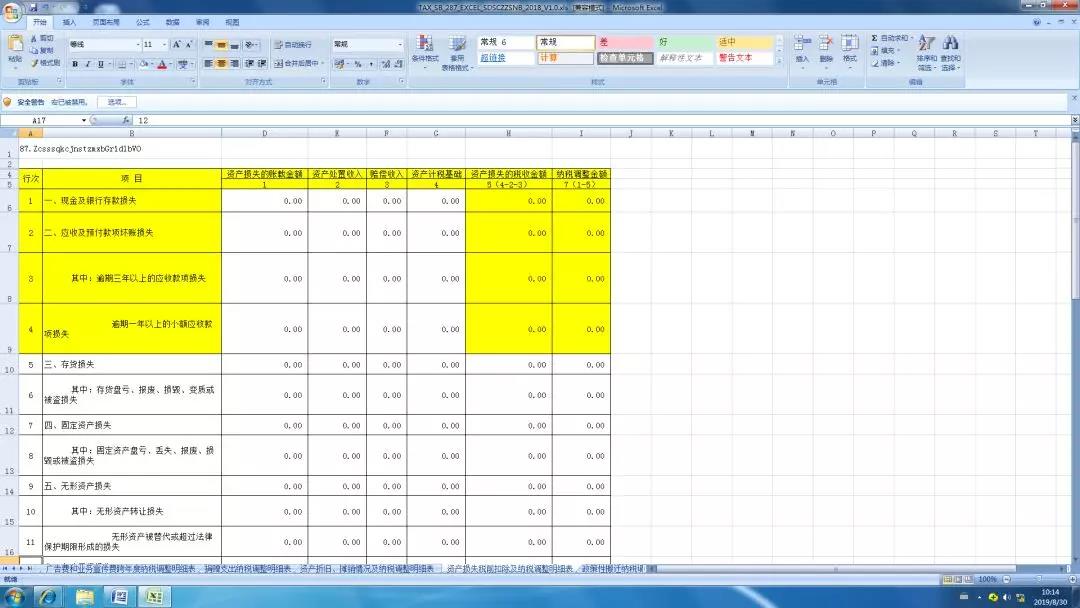Expand the number format dropdown (常规)

tap(400, 45)
